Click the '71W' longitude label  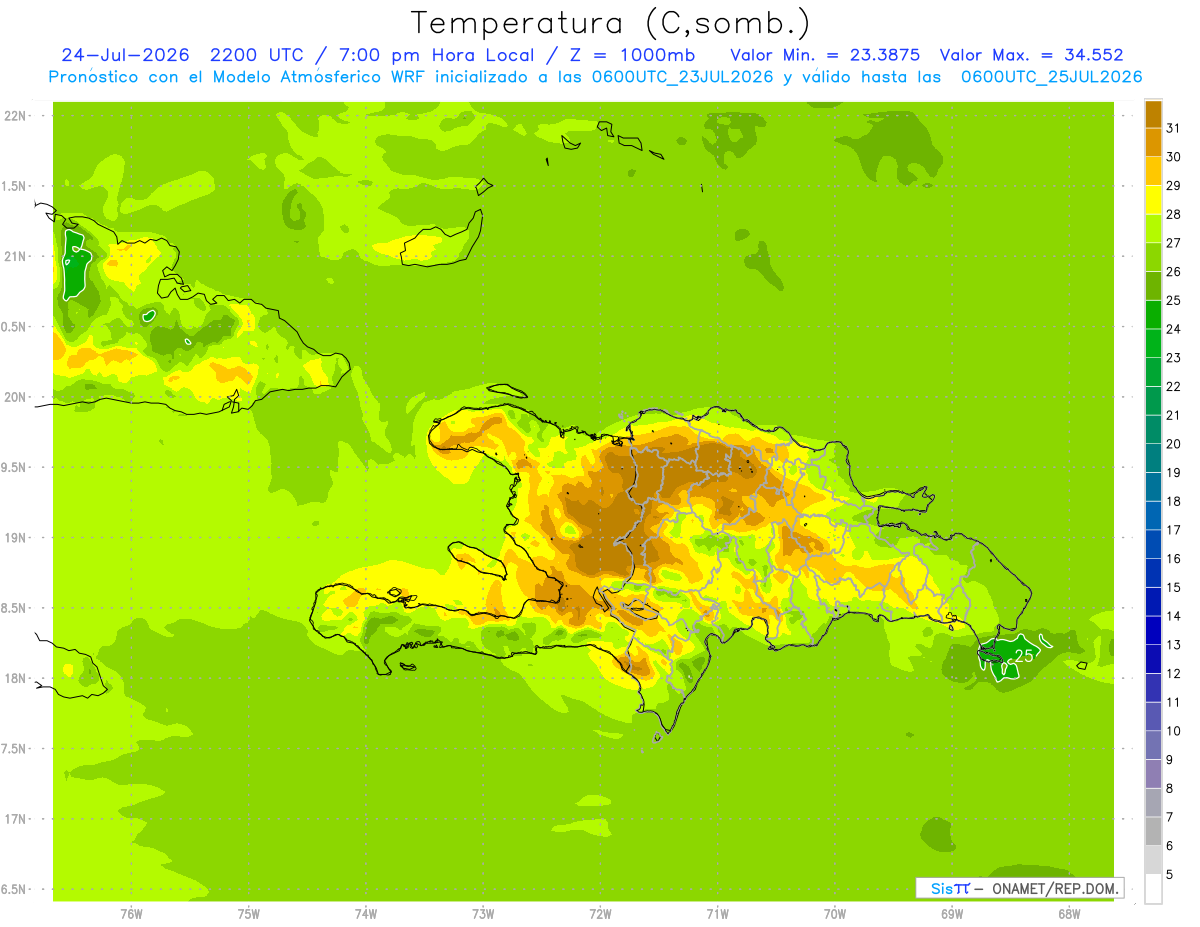(717, 914)
